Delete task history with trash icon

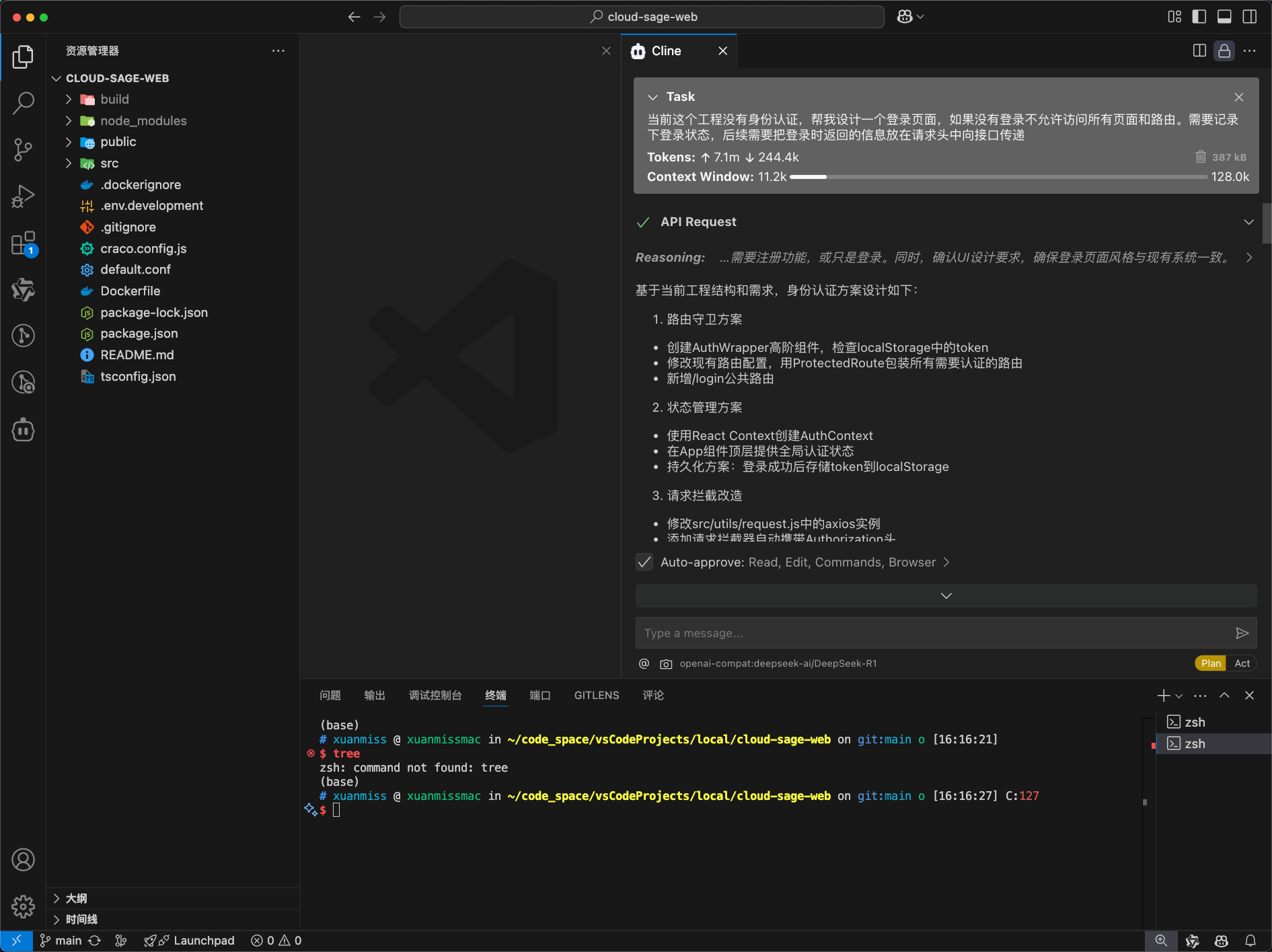pyautogui.click(x=1201, y=157)
